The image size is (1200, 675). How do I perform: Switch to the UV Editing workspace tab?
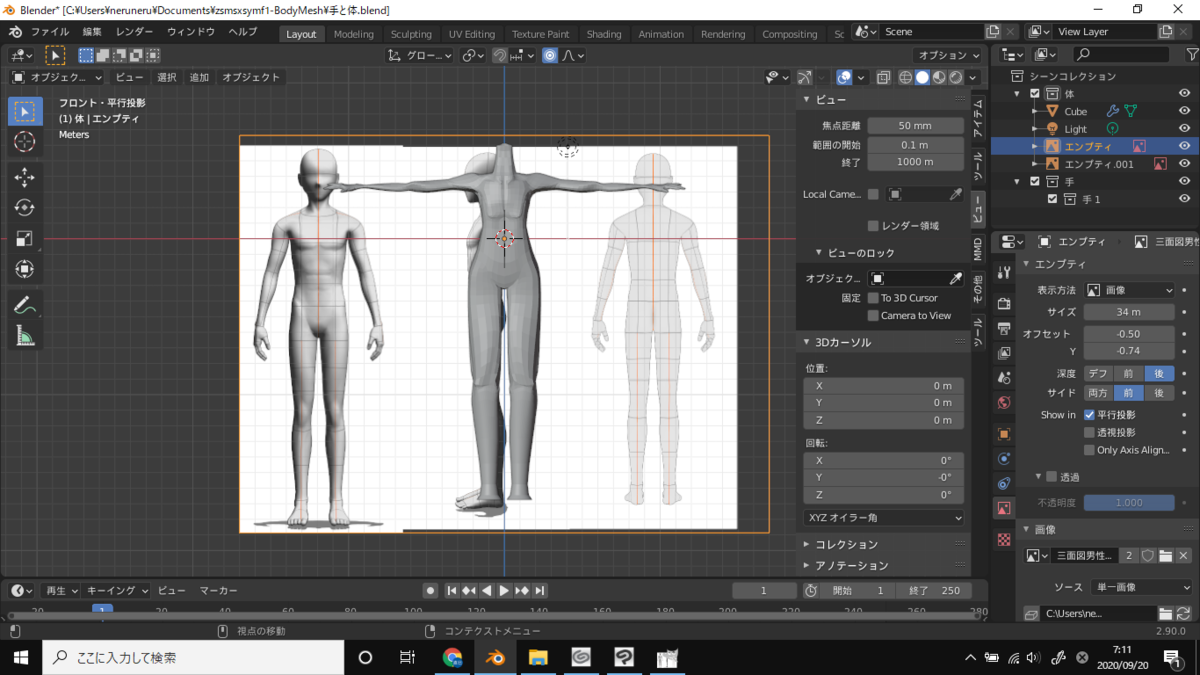[x=472, y=34]
